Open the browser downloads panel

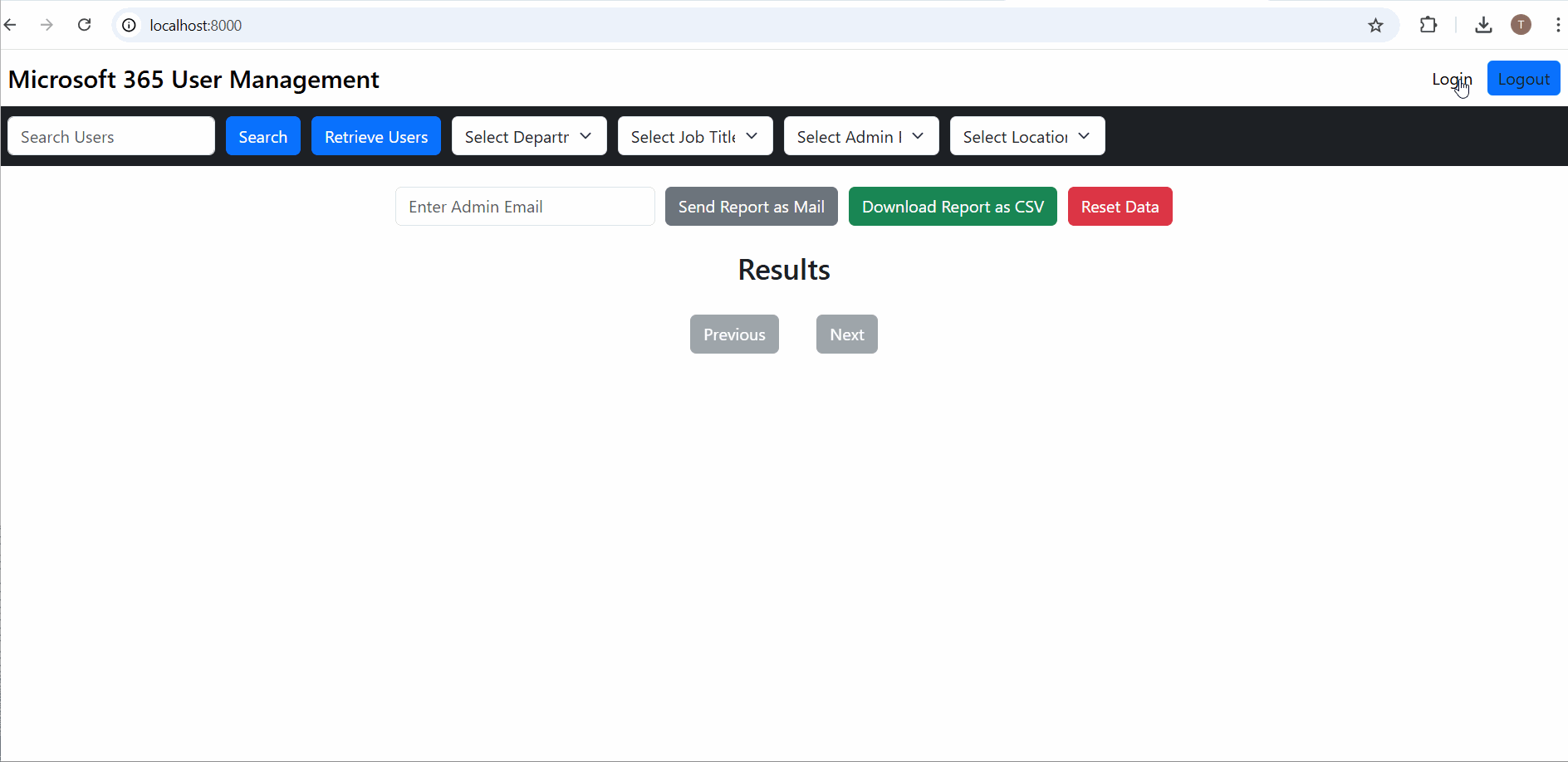[x=1483, y=25]
